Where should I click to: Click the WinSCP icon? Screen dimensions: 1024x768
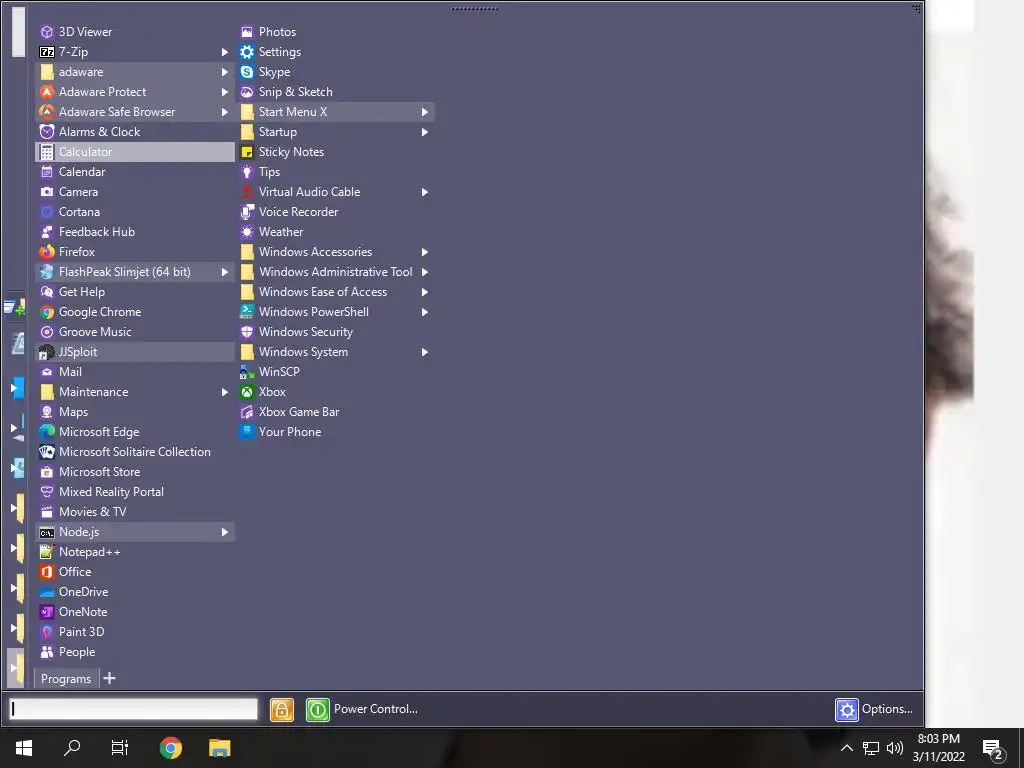click(x=247, y=372)
